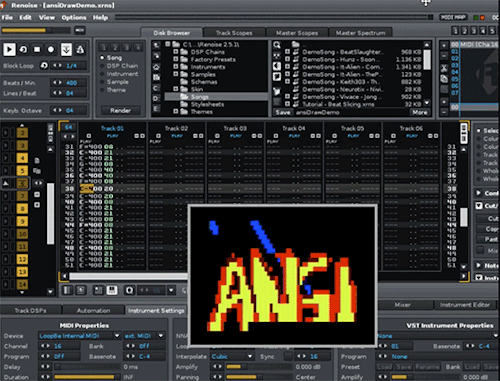Click Track 03 header
Viewport: 500px width, 381px height.
point(235,128)
